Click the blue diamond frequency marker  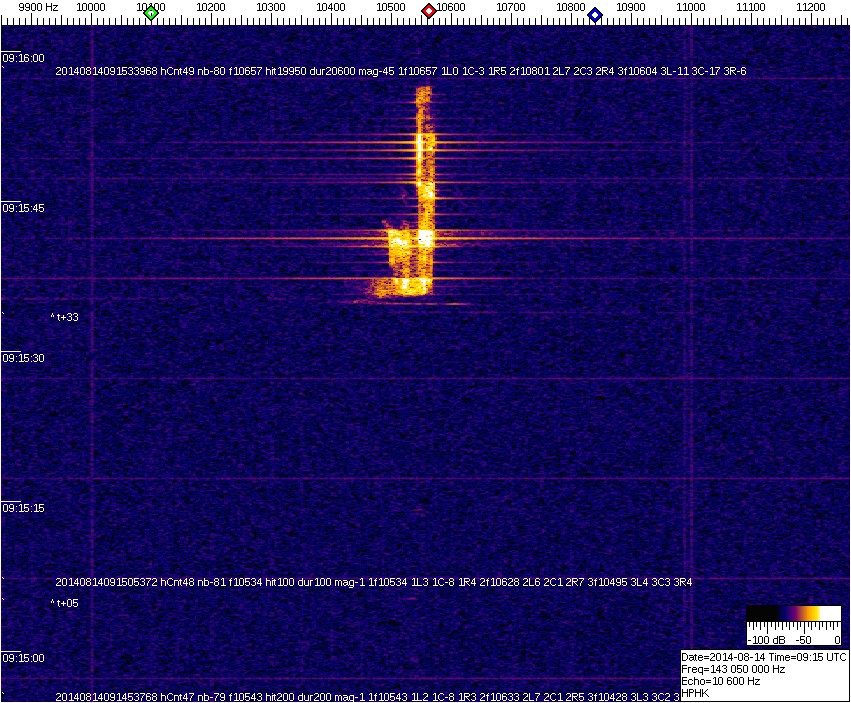pyautogui.click(x=595, y=14)
